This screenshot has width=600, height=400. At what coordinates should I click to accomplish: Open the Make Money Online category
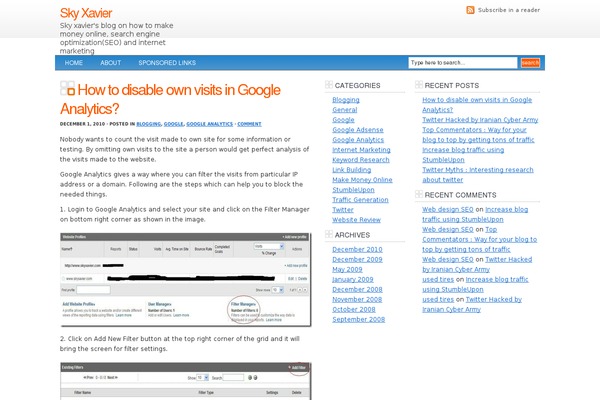(362, 180)
